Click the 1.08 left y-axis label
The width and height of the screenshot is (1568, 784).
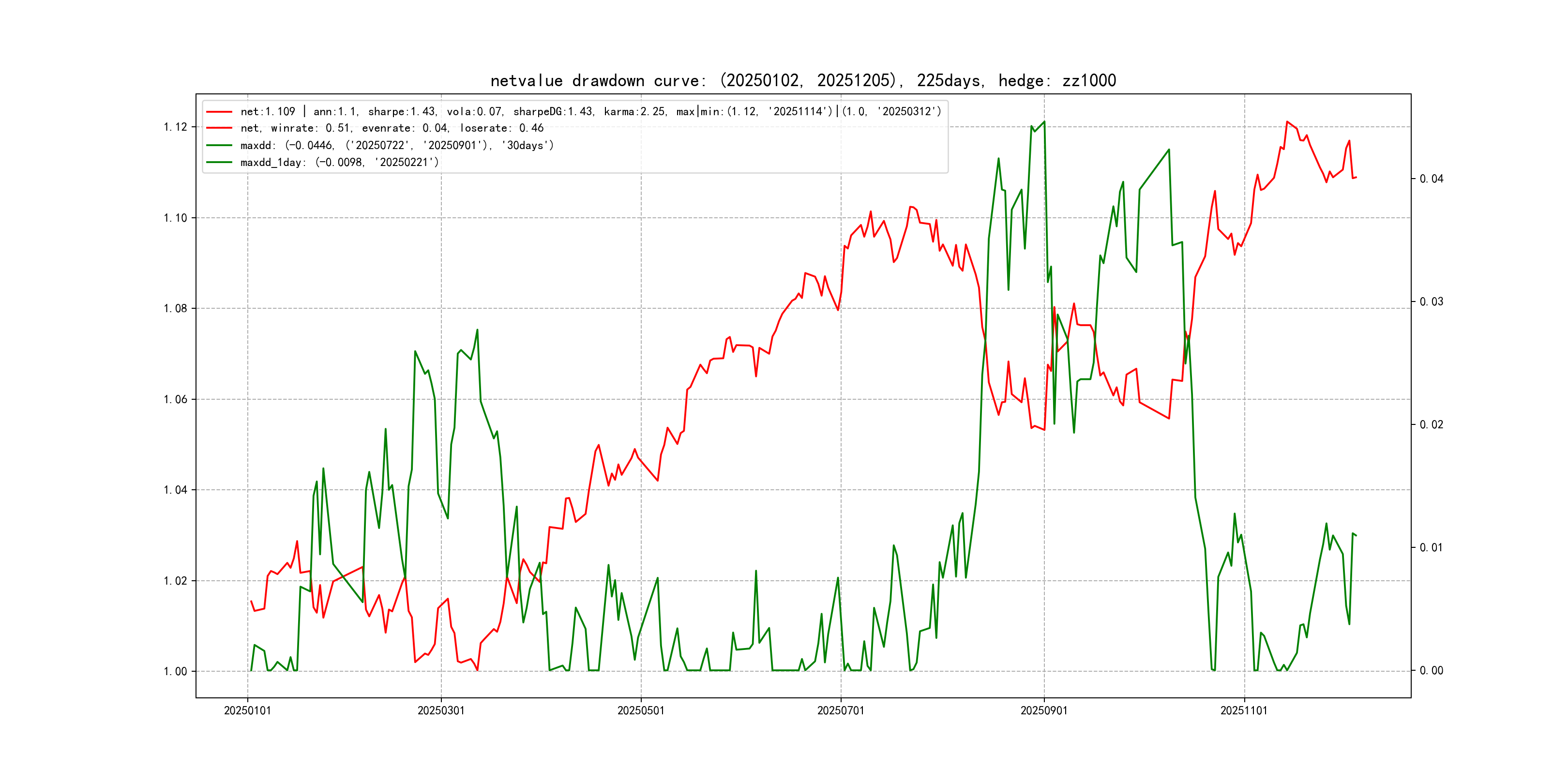175,309
